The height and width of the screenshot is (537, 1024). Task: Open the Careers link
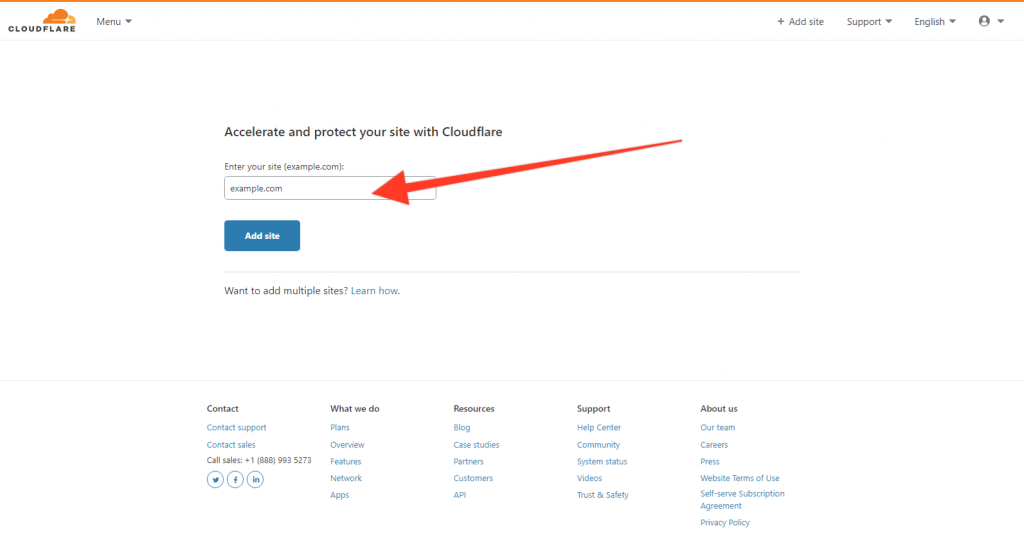pyautogui.click(x=714, y=444)
